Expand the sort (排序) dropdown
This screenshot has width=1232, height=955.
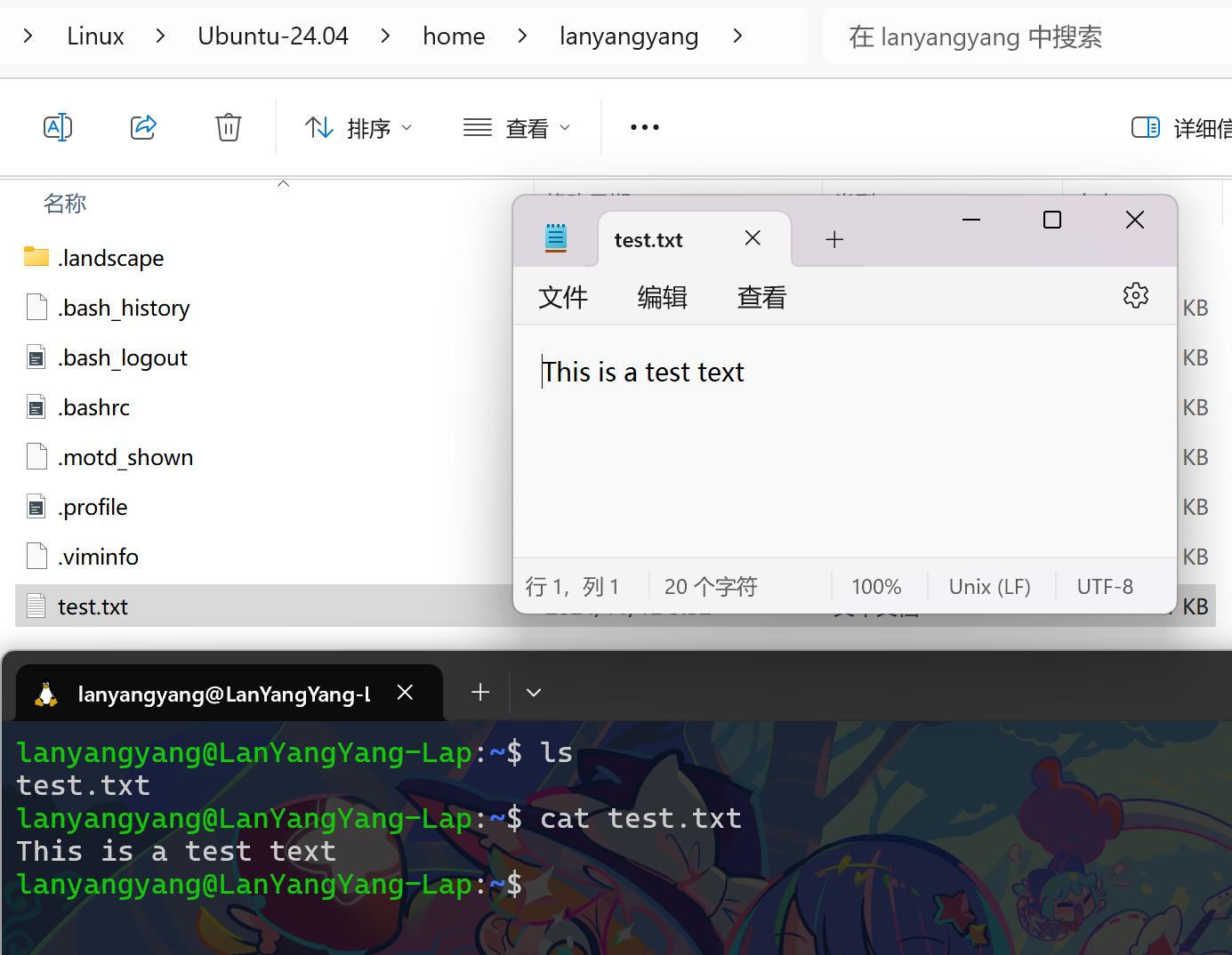pyautogui.click(x=358, y=128)
